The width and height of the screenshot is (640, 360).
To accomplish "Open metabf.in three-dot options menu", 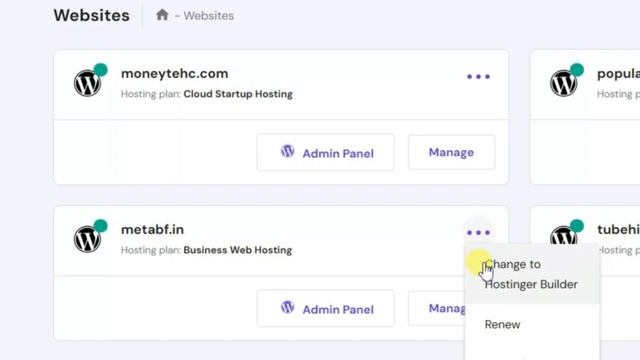I will (x=478, y=233).
